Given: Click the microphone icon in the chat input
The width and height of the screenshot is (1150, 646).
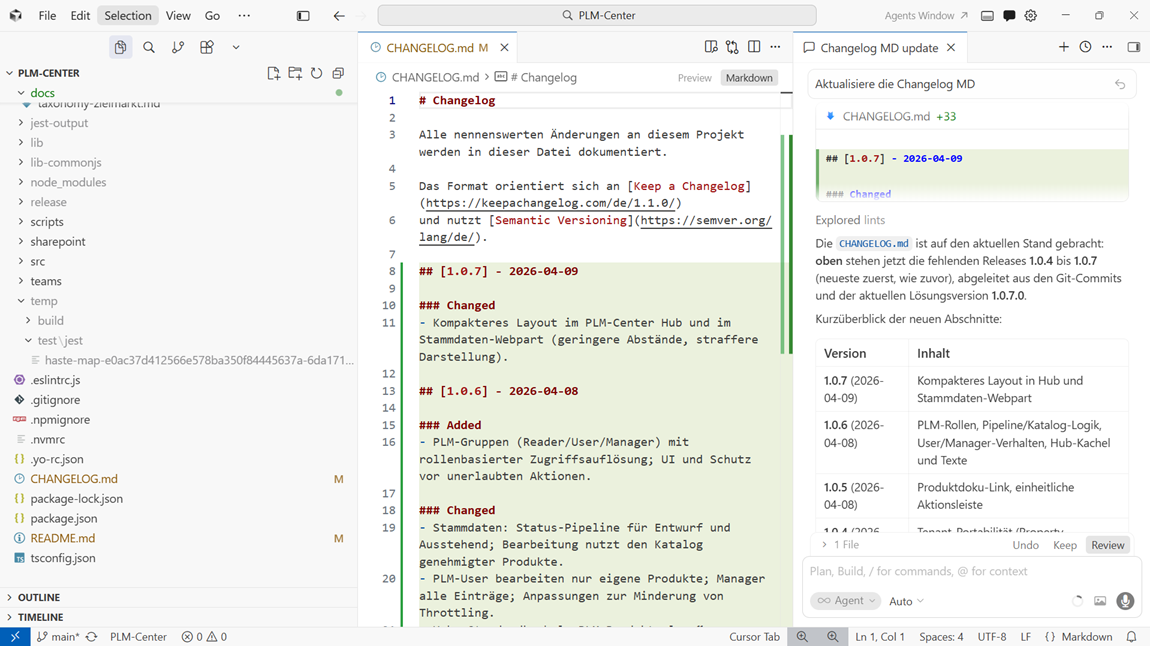Looking at the screenshot, I should point(1126,601).
